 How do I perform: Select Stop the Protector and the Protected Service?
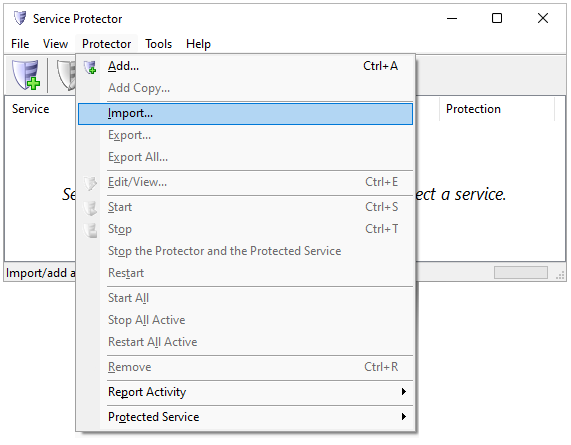pyautogui.click(x=245, y=251)
